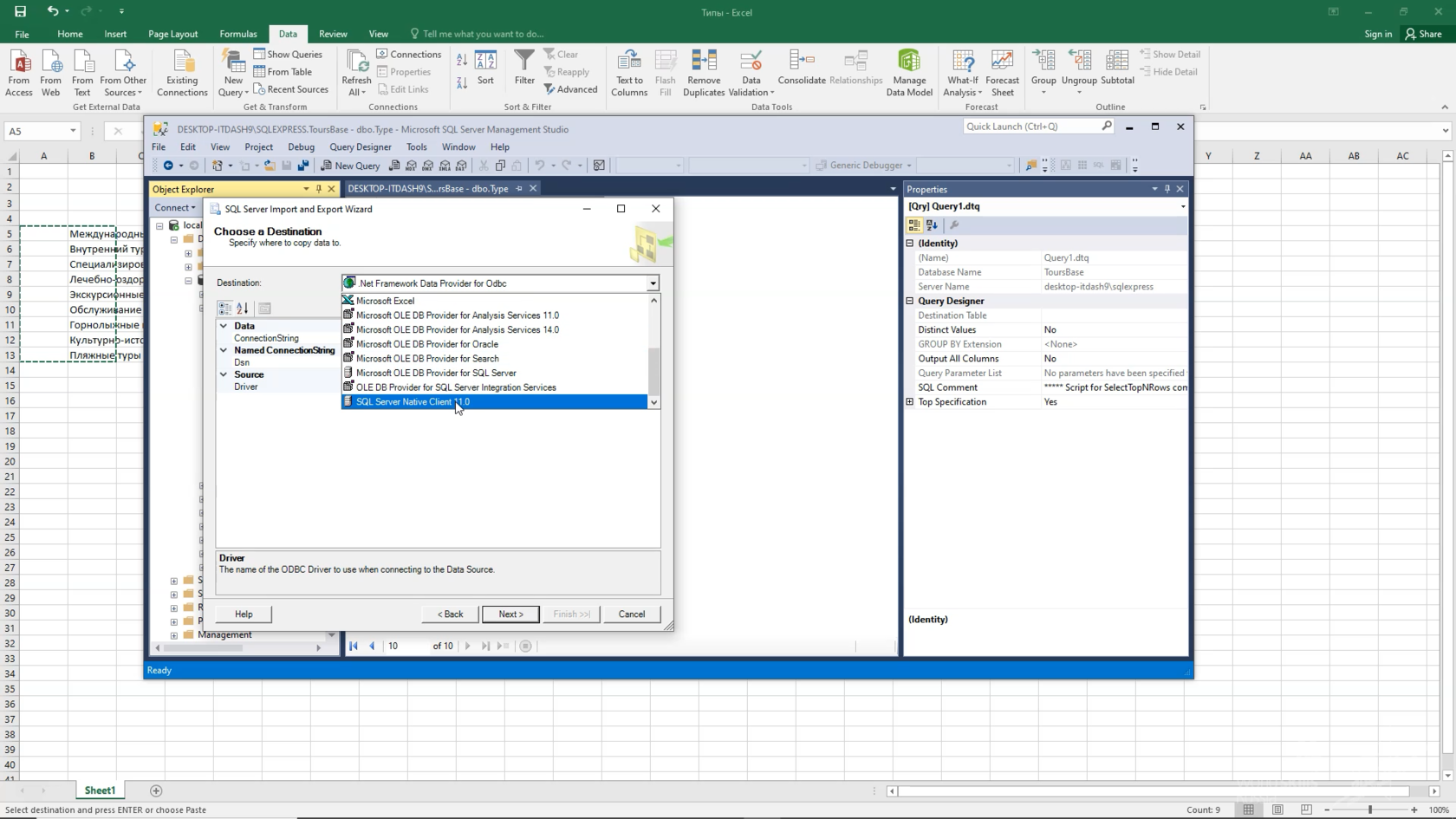Expand Top Specification property
The height and width of the screenshot is (819, 1456).
910,402
